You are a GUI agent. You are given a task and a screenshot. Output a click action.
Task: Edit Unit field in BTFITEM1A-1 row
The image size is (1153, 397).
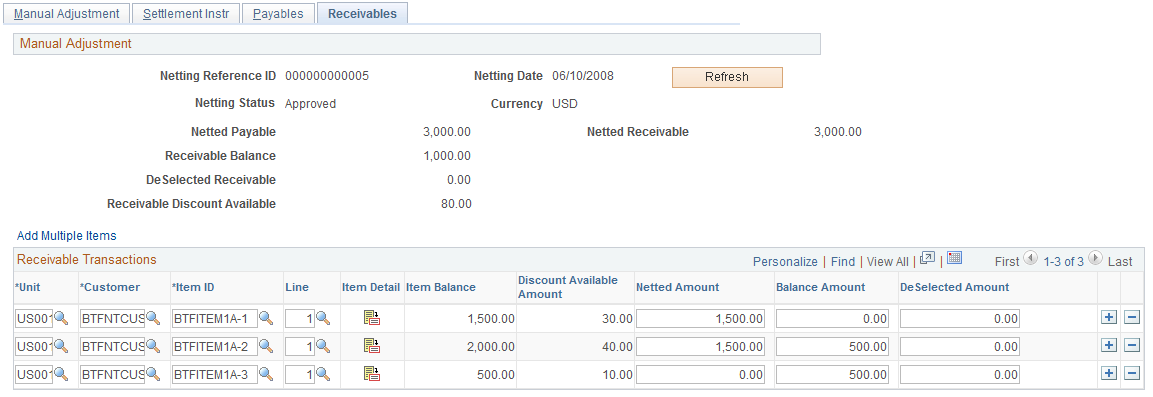tap(34, 318)
